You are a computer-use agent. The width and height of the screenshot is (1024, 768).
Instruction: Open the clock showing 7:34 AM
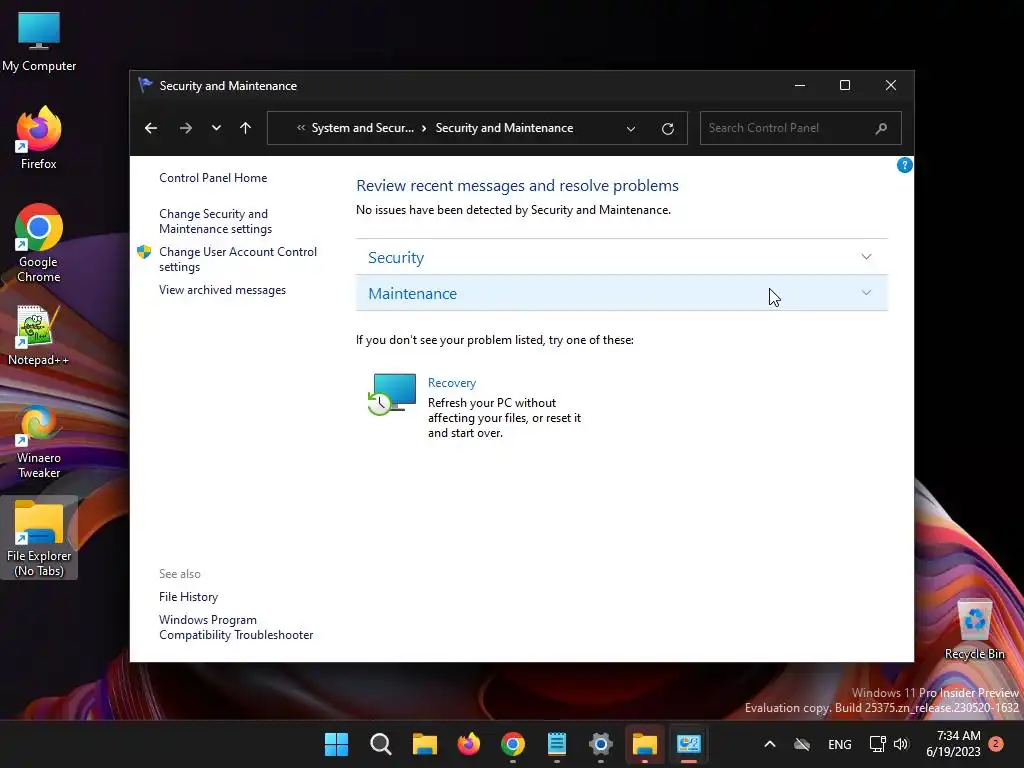(953, 744)
